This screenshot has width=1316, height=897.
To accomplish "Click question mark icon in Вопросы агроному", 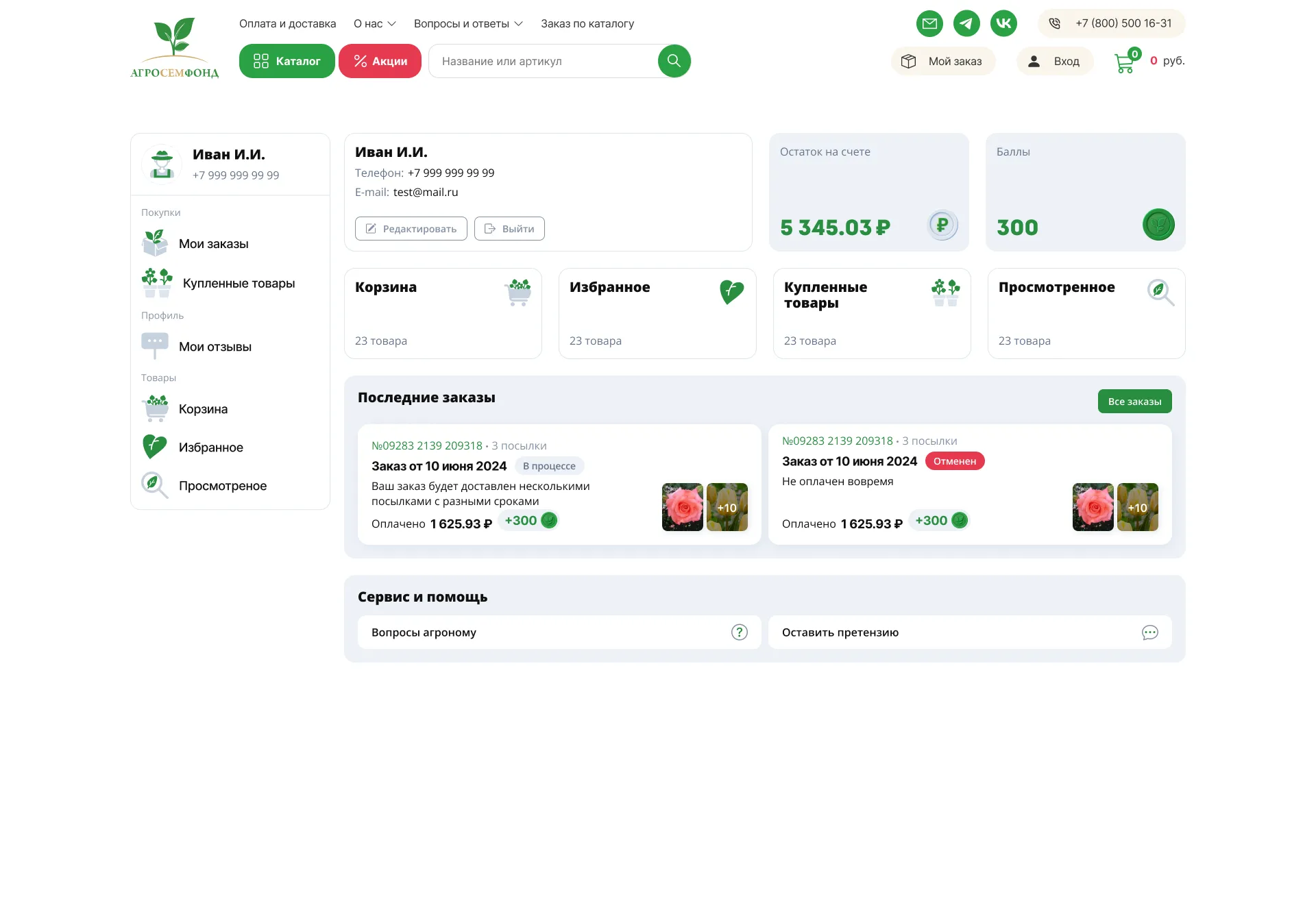I will click(739, 632).
